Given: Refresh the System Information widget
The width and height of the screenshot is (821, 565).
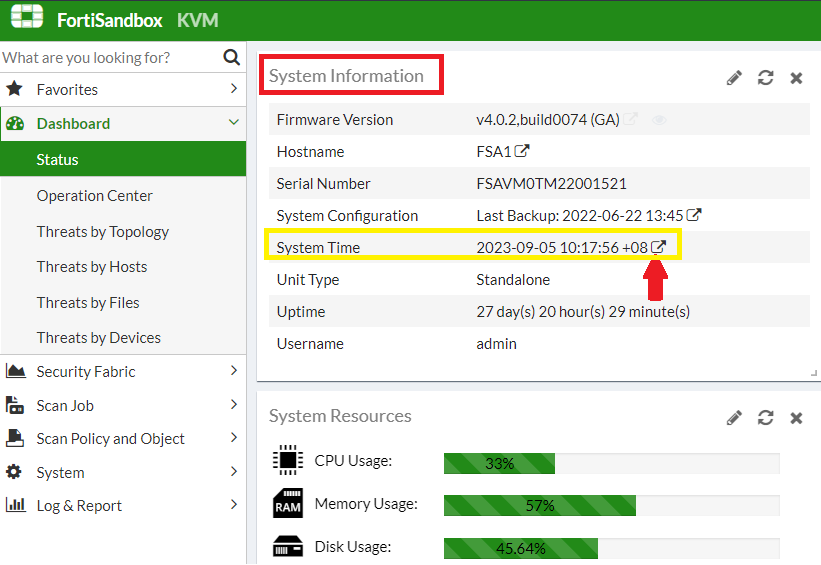Looking at the screenshot, I should pos(765,78).
